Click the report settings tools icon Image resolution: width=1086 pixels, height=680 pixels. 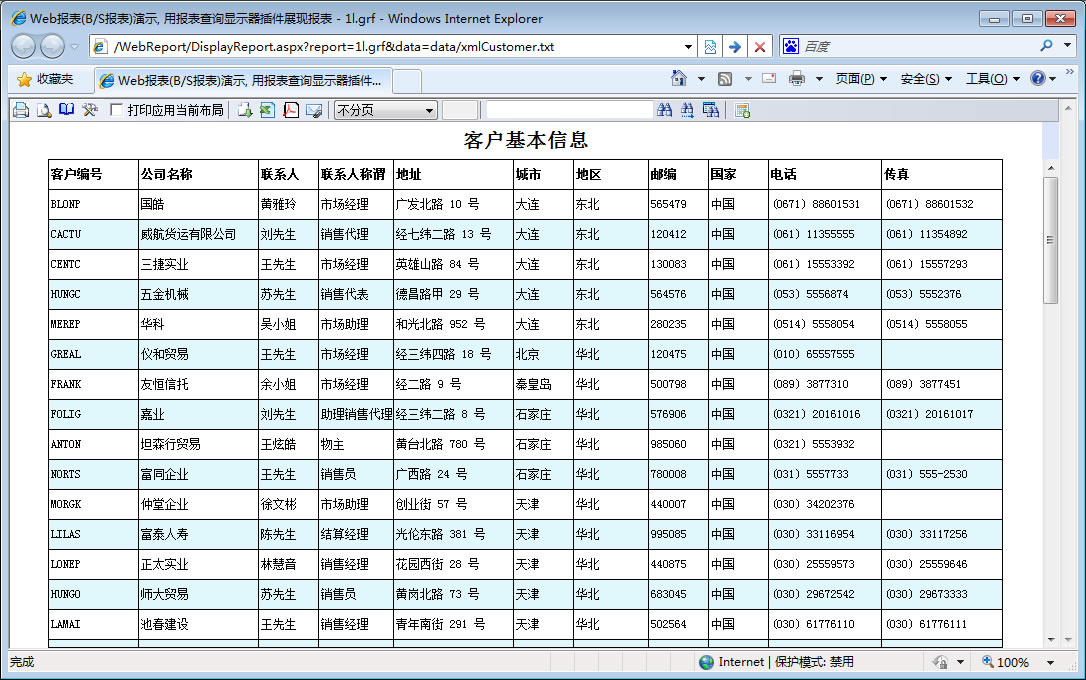pos(90,110)
